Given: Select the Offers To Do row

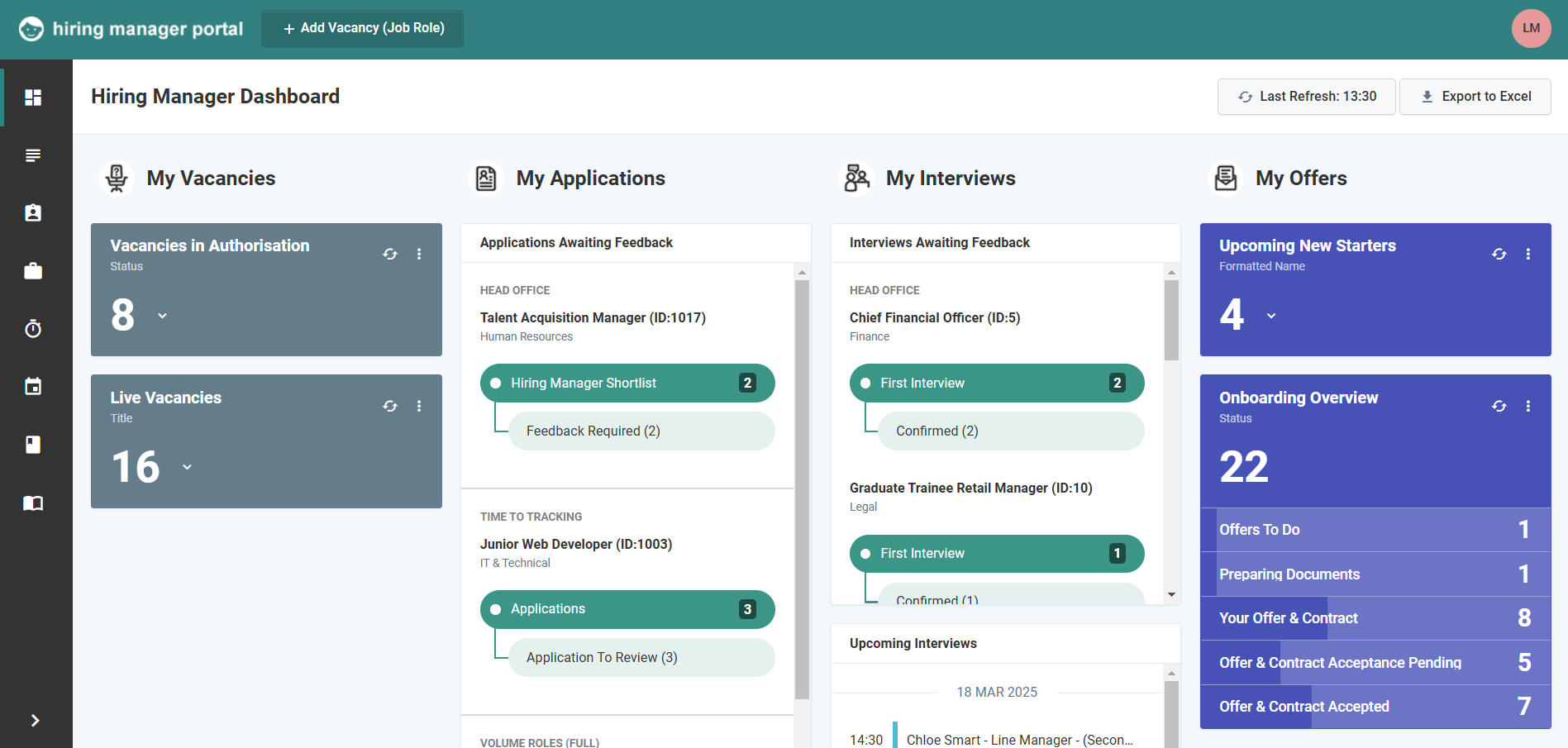Looking at the screenshot, I should pyautogui.click(x=1375, y=530).
